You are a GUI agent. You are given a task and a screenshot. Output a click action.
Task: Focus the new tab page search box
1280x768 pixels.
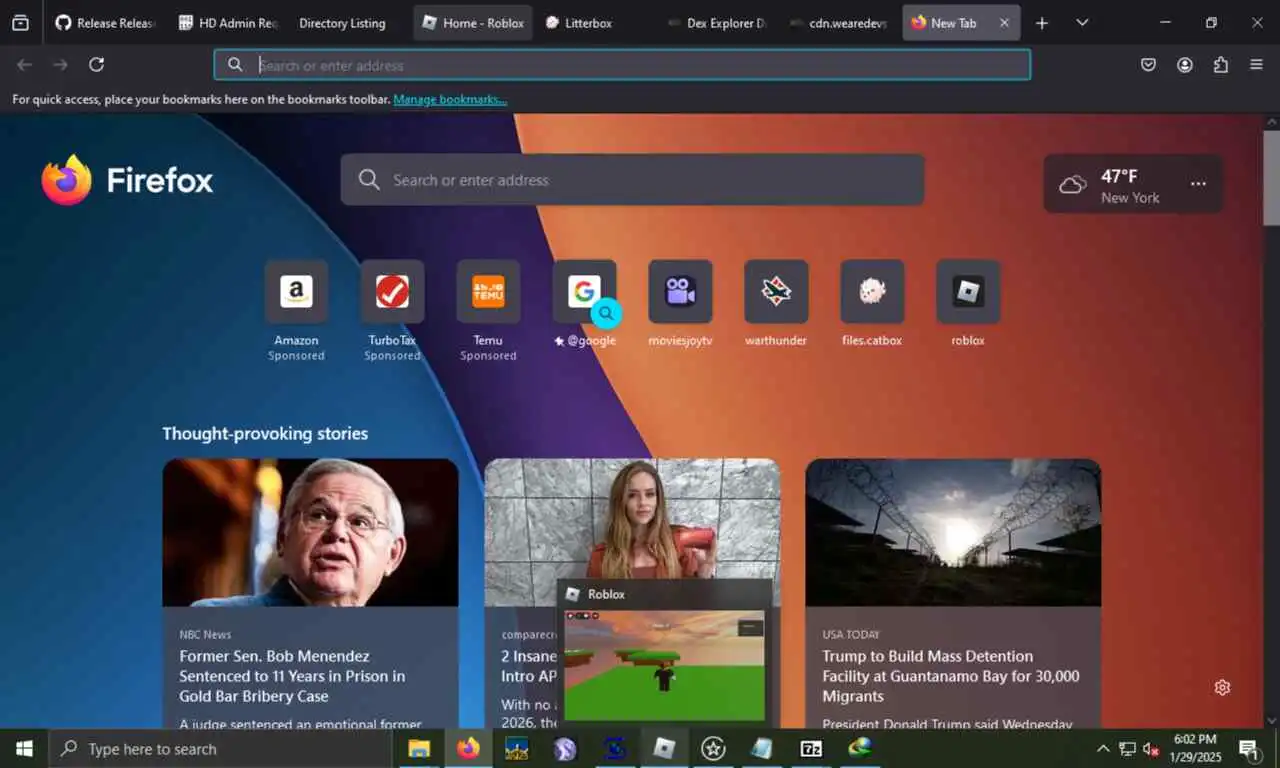point(632,180)
